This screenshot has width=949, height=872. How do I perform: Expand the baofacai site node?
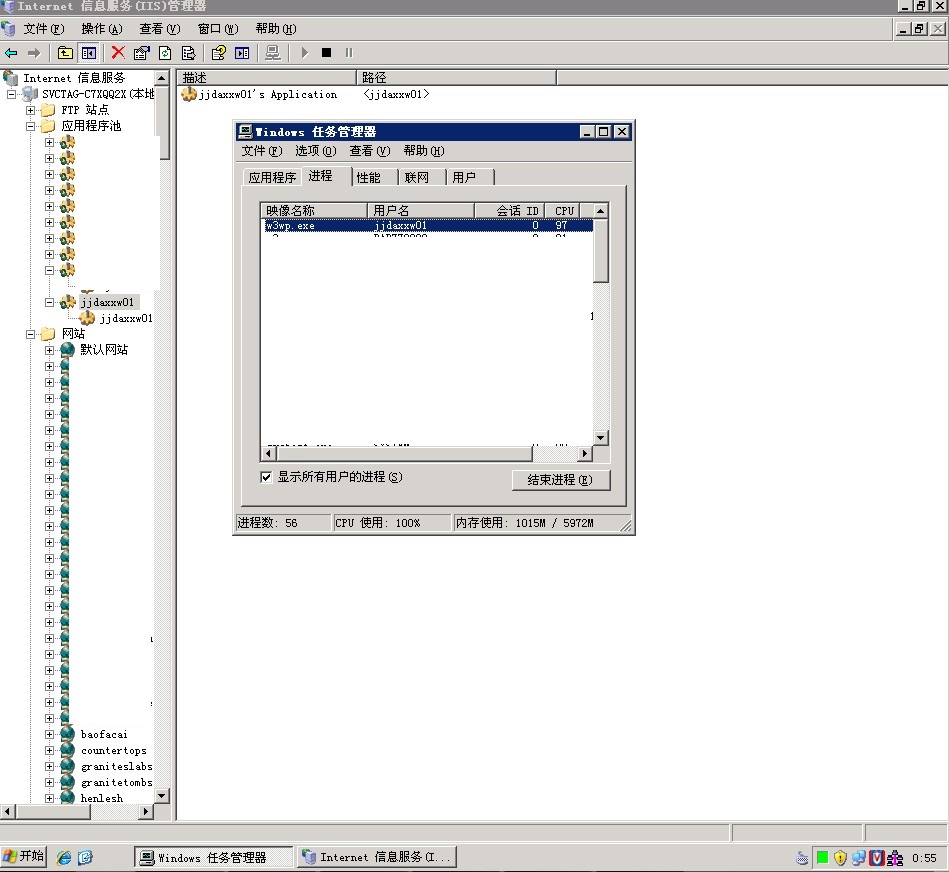point(50,734)
